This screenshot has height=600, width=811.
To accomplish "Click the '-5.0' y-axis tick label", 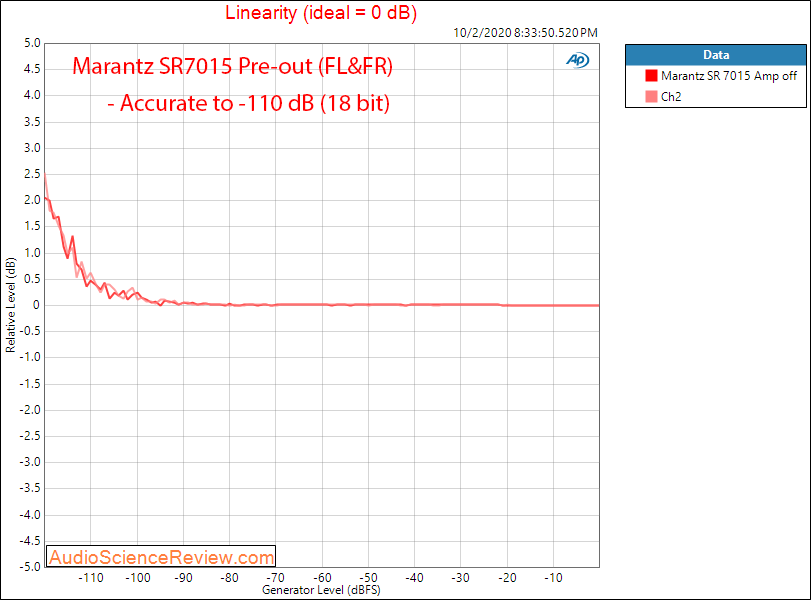I will (30, 567).
